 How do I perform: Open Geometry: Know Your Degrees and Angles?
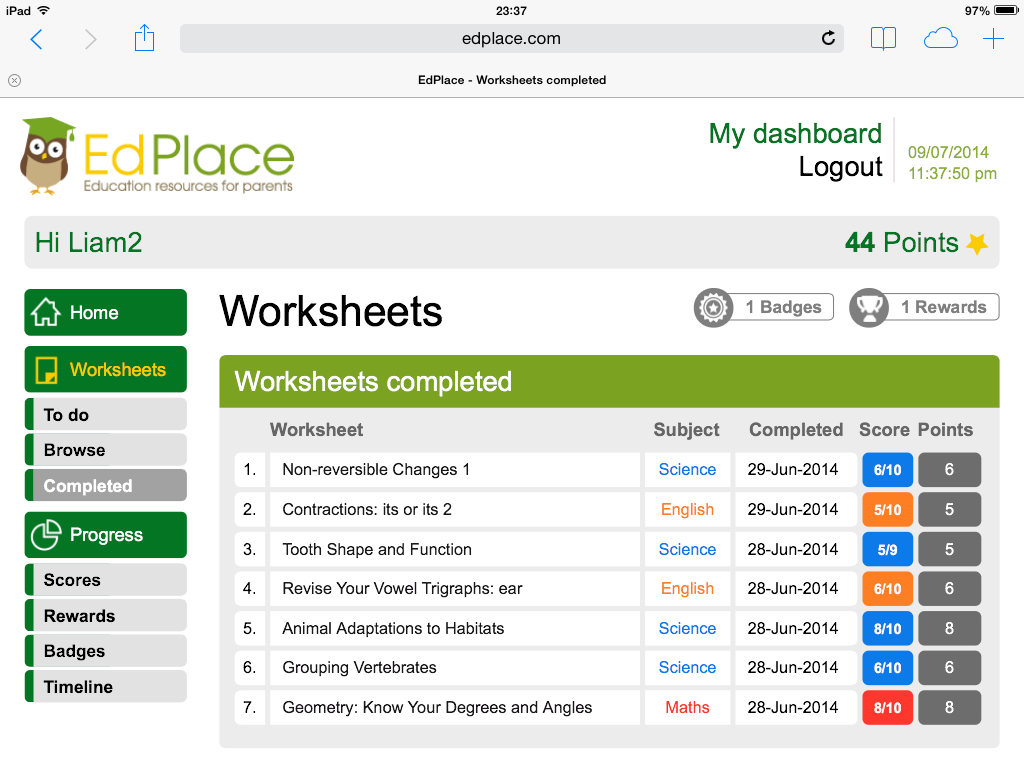pos(437,707)
